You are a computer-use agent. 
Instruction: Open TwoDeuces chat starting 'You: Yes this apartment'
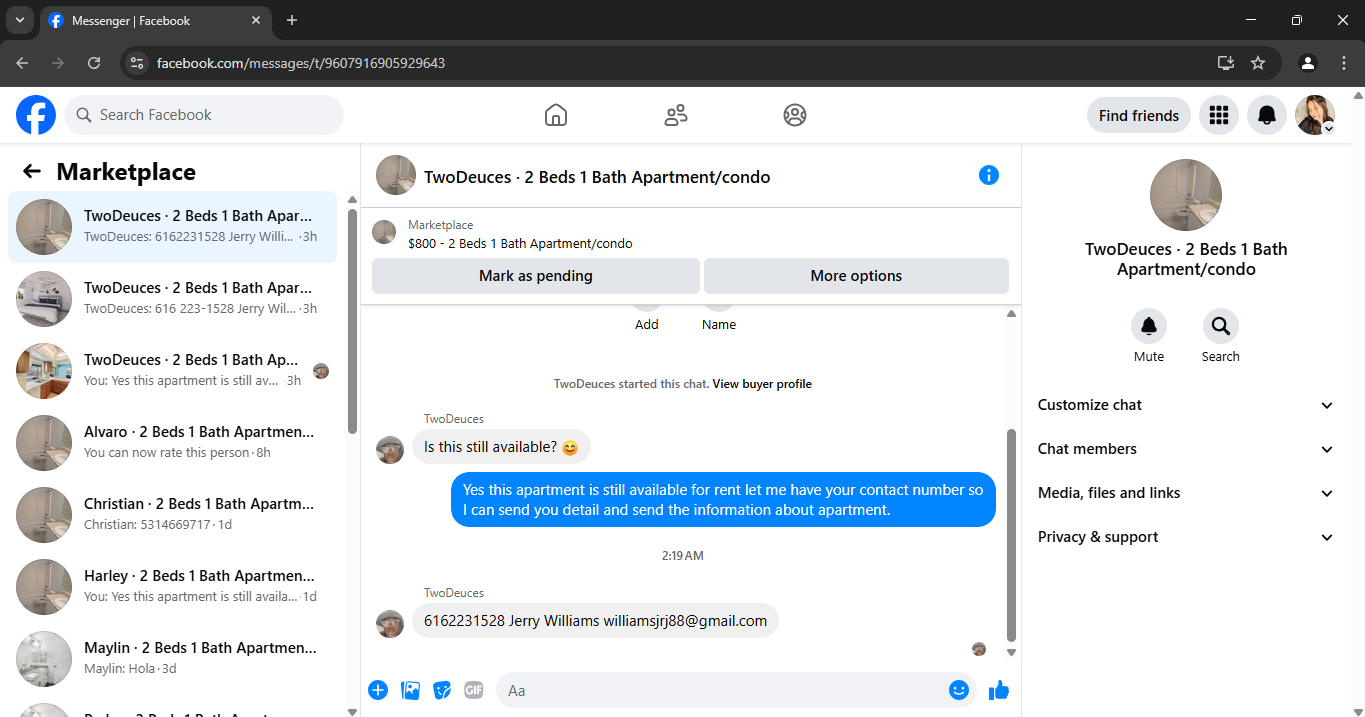172,371
